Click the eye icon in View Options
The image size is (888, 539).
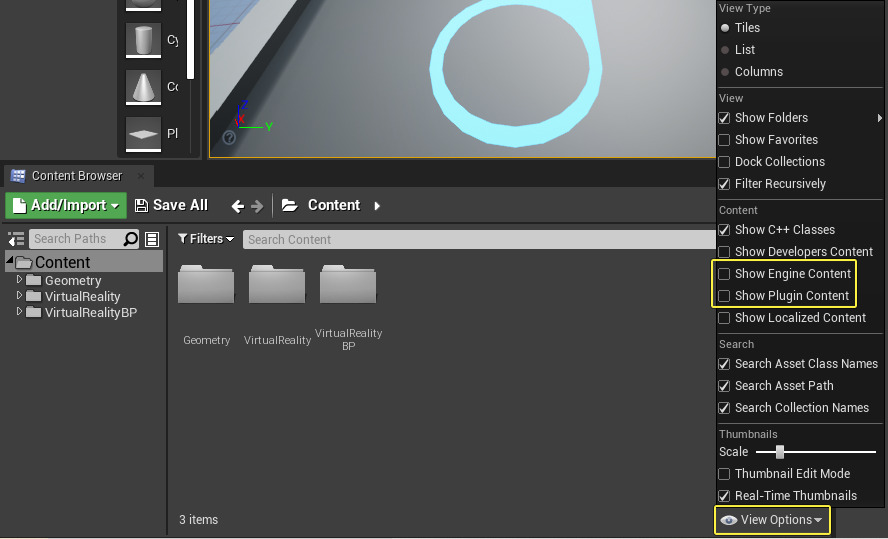(729, 520)
